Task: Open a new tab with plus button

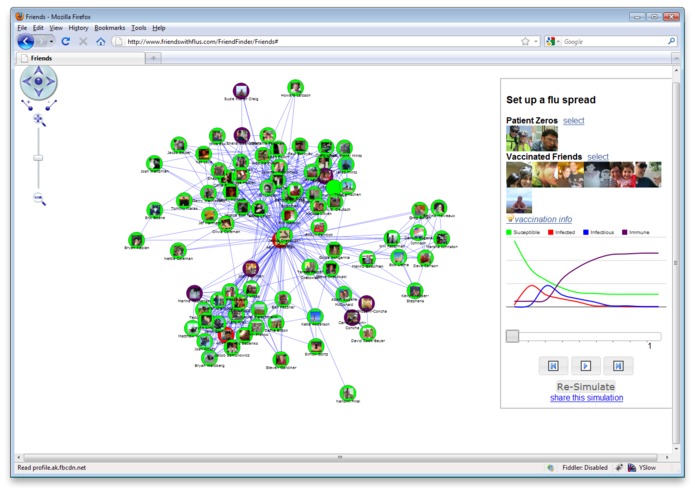Action: tap(153, 58)
